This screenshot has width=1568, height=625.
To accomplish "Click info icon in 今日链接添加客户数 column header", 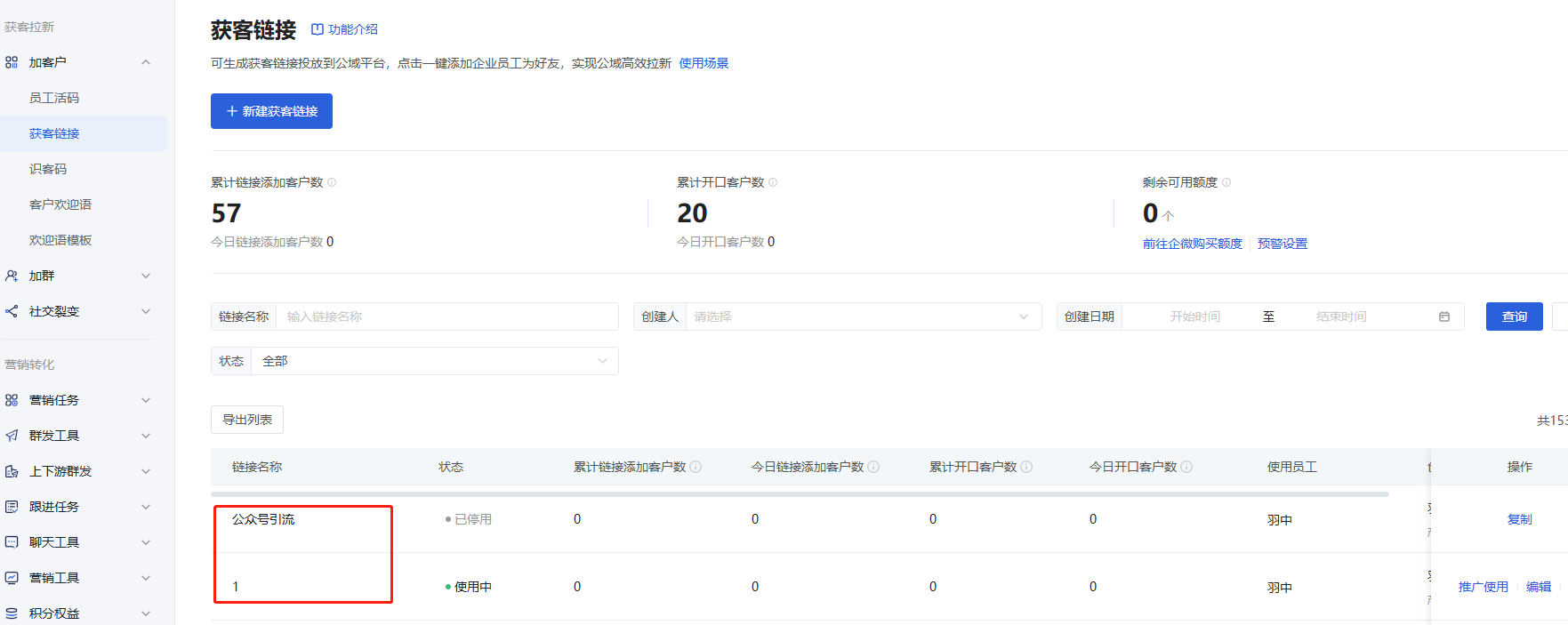I will (x=873, y=467).
